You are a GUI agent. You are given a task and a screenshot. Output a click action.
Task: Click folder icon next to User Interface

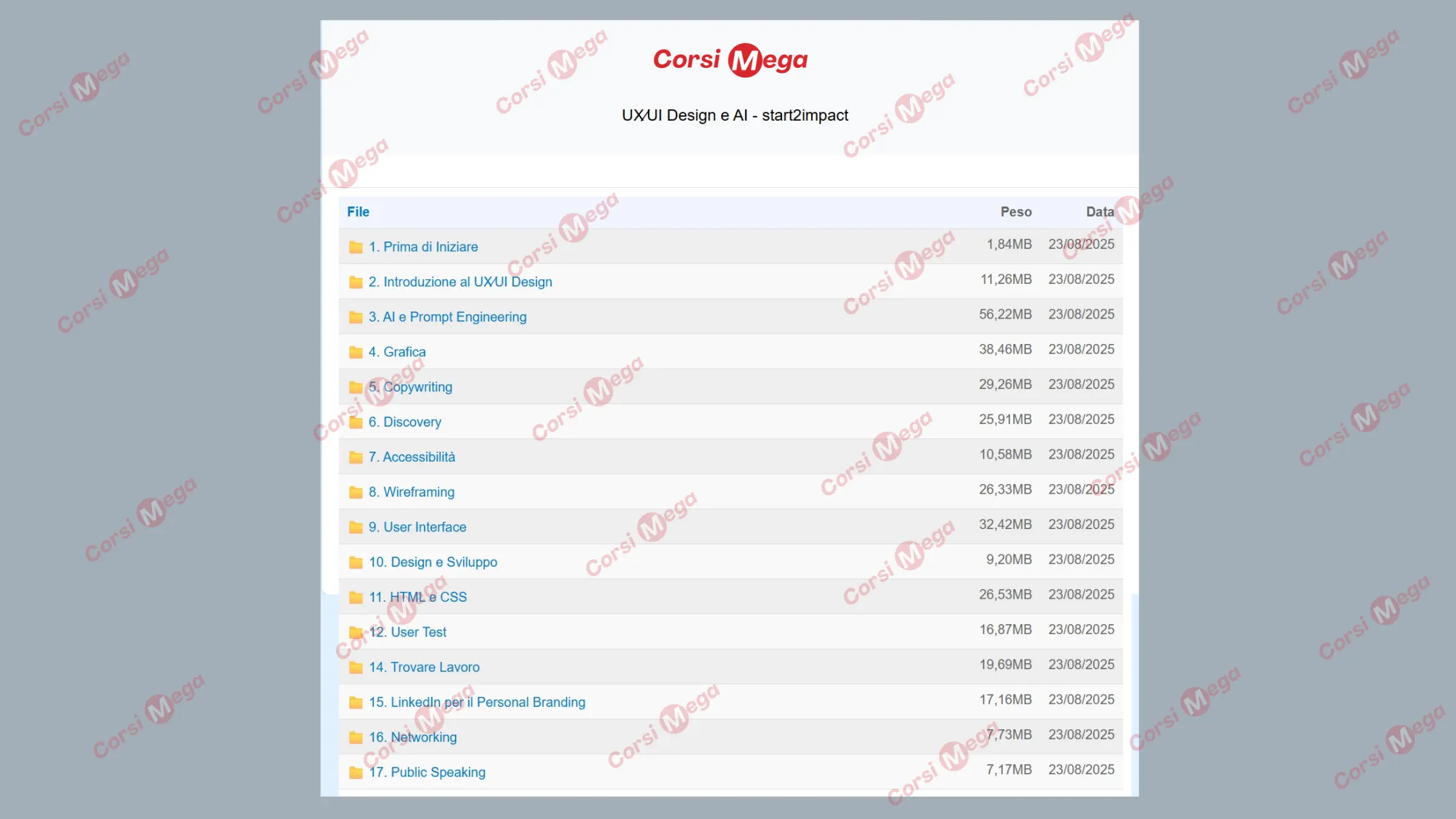(356, 527)
